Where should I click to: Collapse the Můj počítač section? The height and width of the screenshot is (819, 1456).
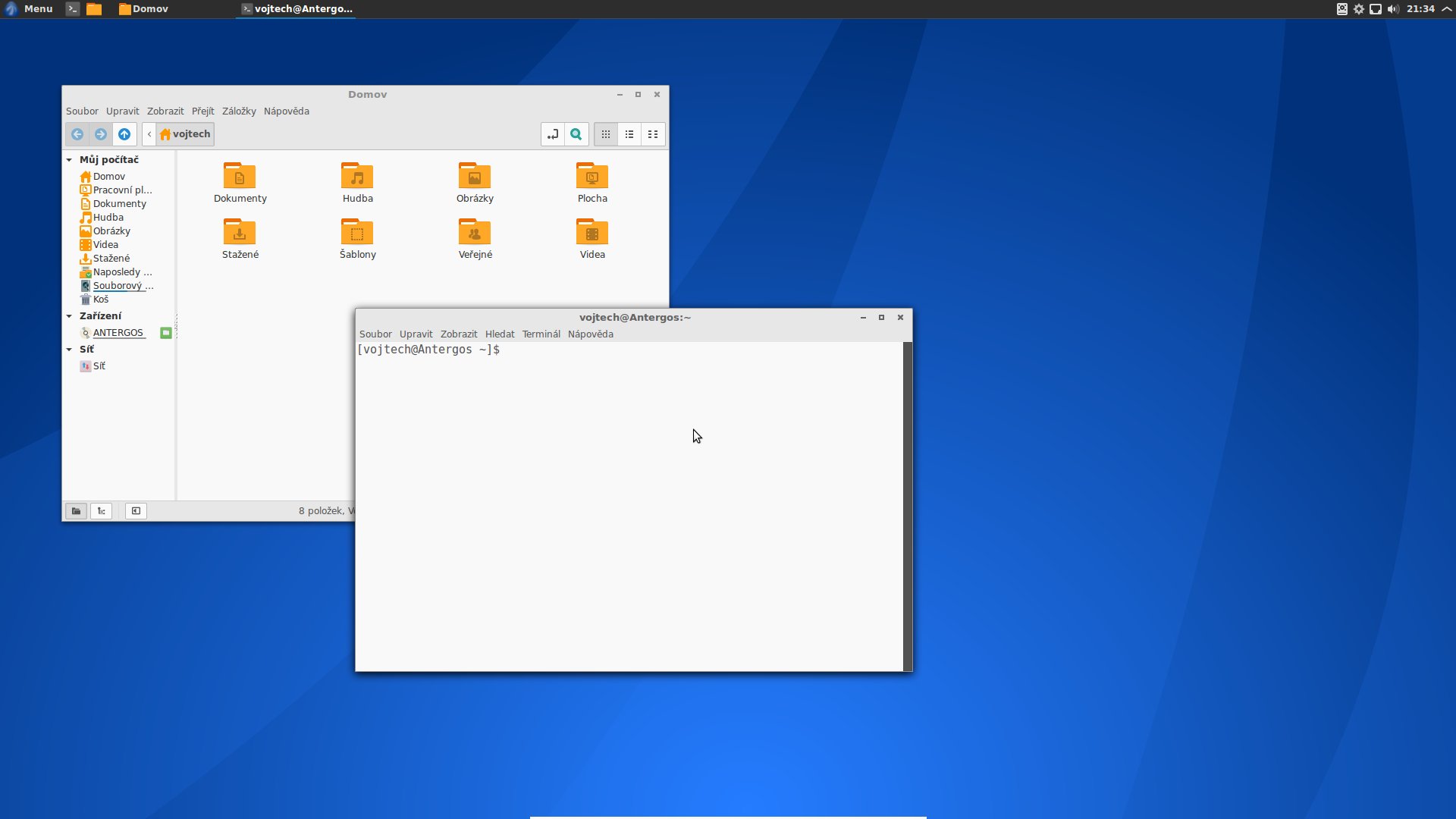click(x=69, y=160)
